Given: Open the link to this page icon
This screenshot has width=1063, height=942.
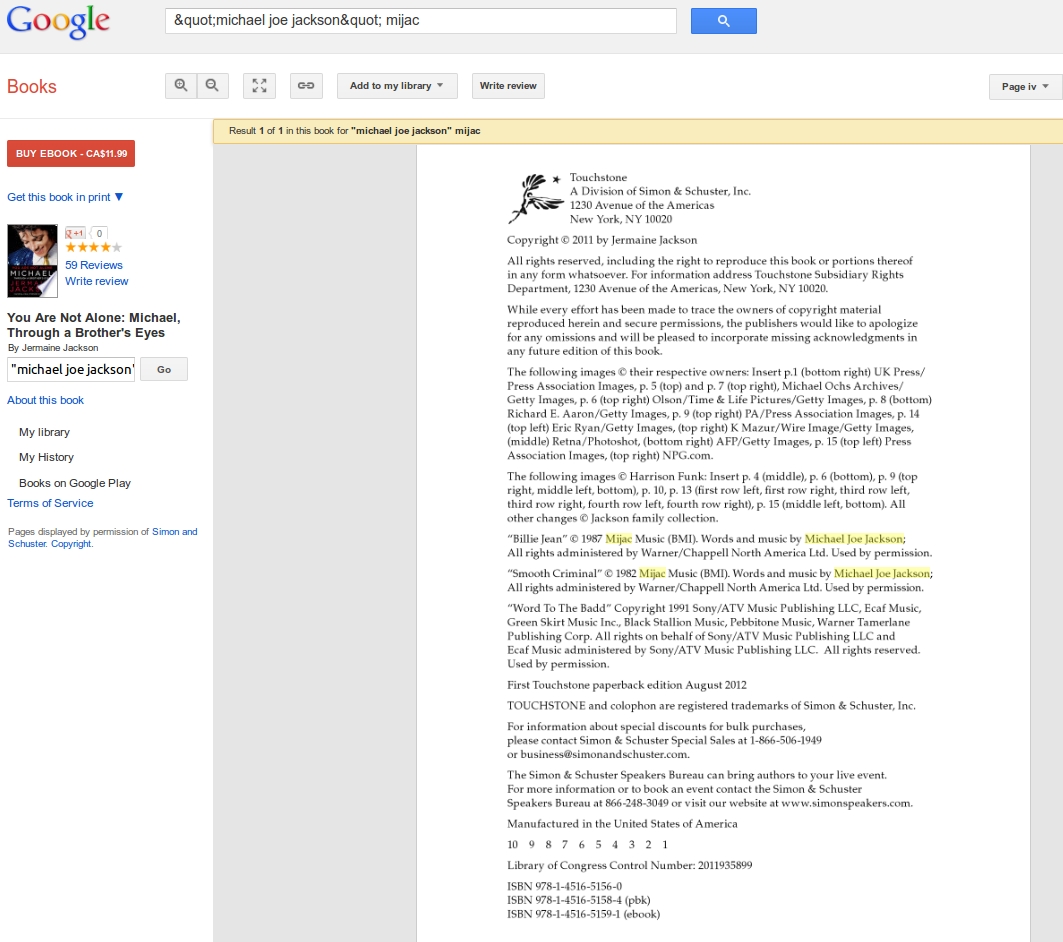Looking at the screenshot, I should [306, 85].
